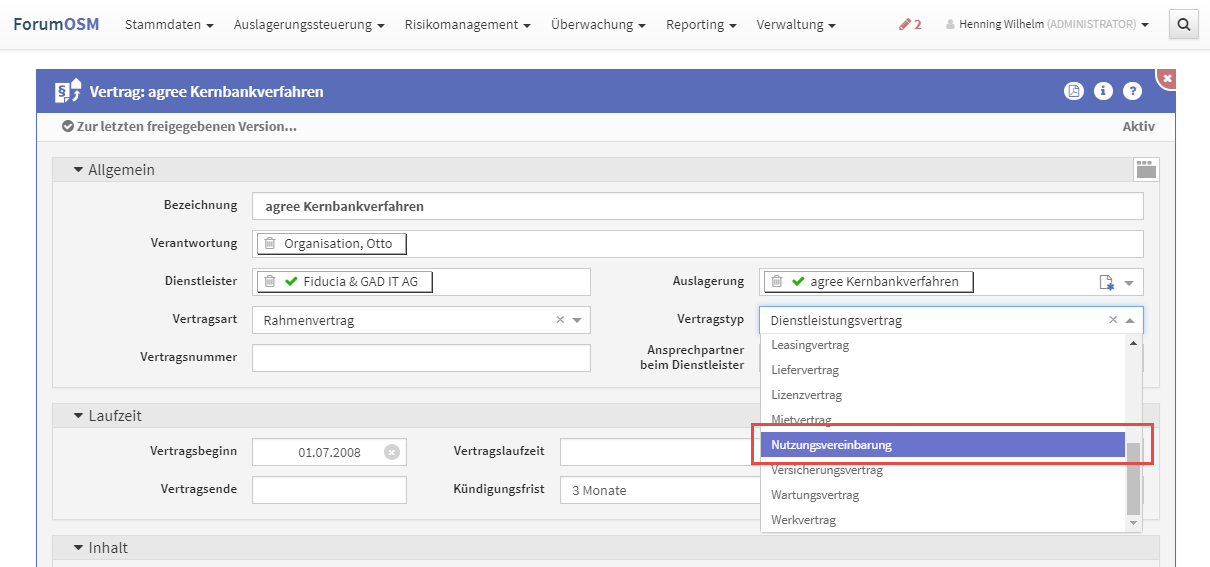Screen dimensions: 1210x567
Task: Toggle the layout view icon in Allgemein
Action: click(x=1146, y=169)
